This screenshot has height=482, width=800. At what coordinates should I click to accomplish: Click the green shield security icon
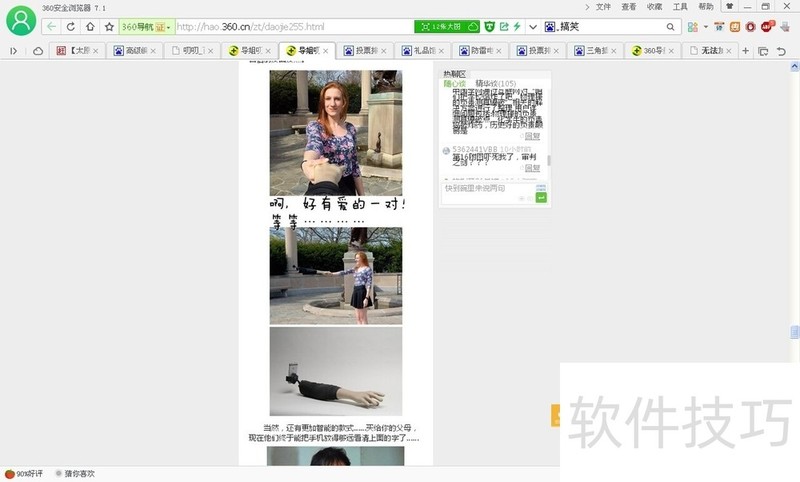point(489,26)
